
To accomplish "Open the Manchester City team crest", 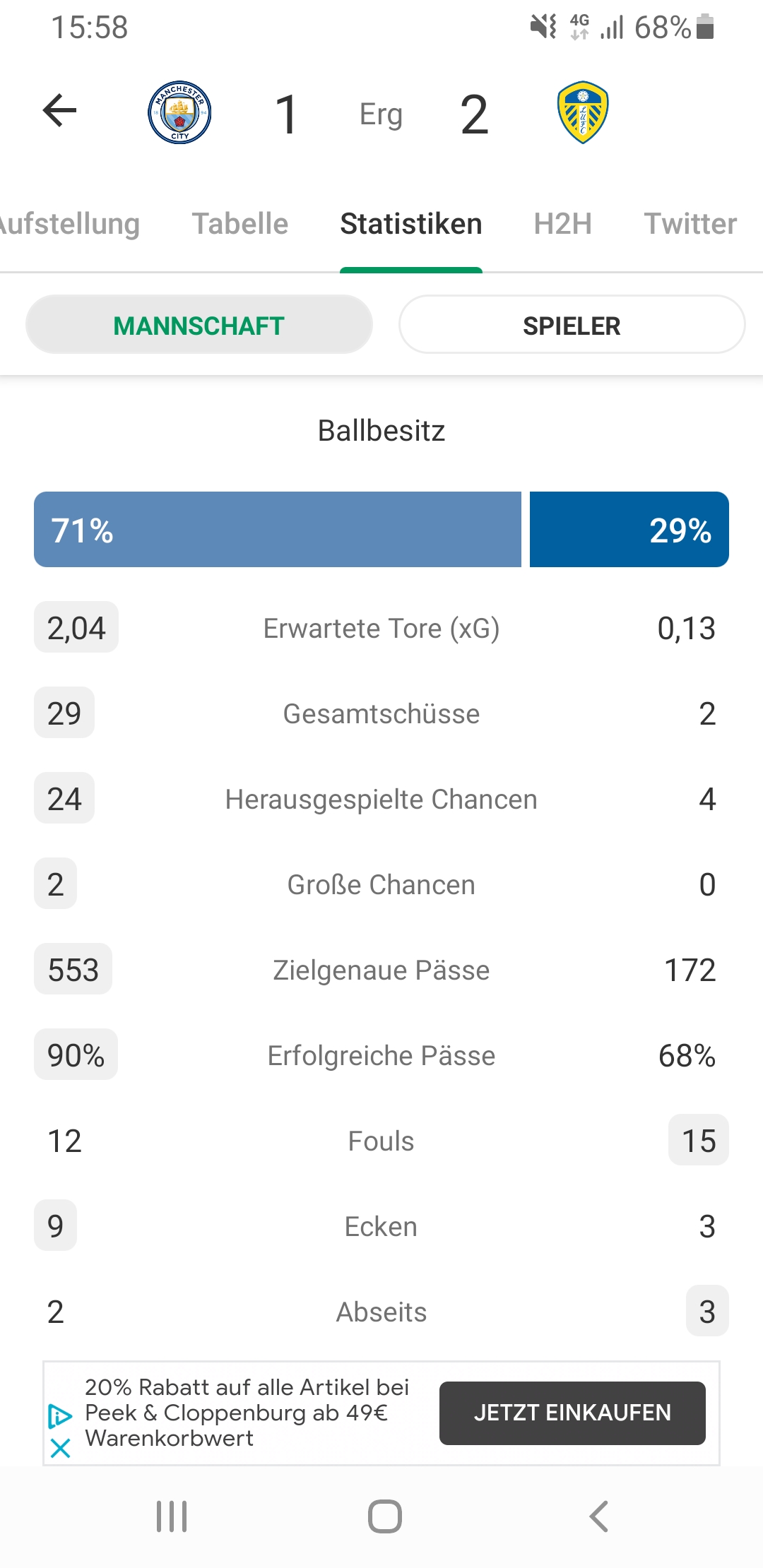I will [179, 112].
